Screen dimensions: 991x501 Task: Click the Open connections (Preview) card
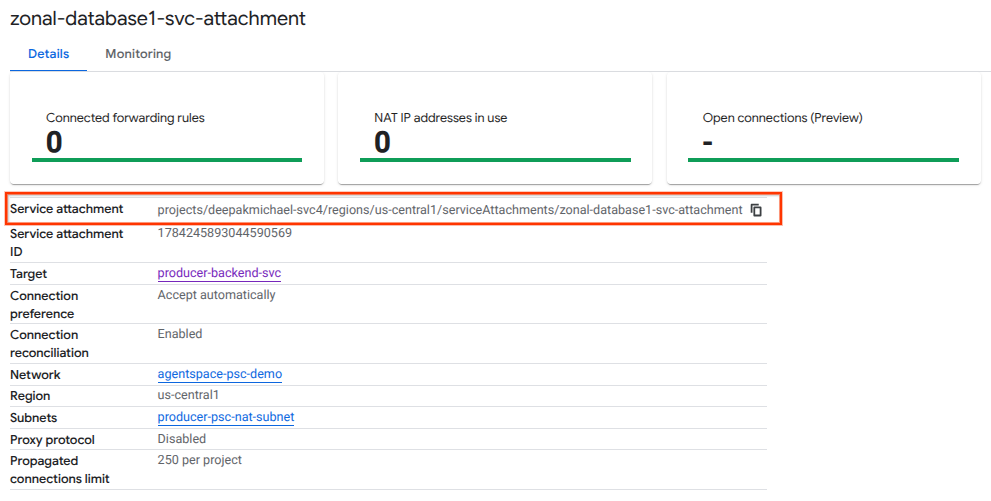point(823,128)
